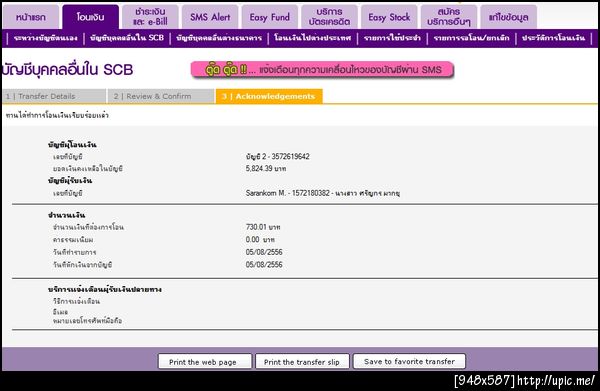Click the transfer completed message text
The width and height of the screenshot is (600, 391).
[57, 115]
